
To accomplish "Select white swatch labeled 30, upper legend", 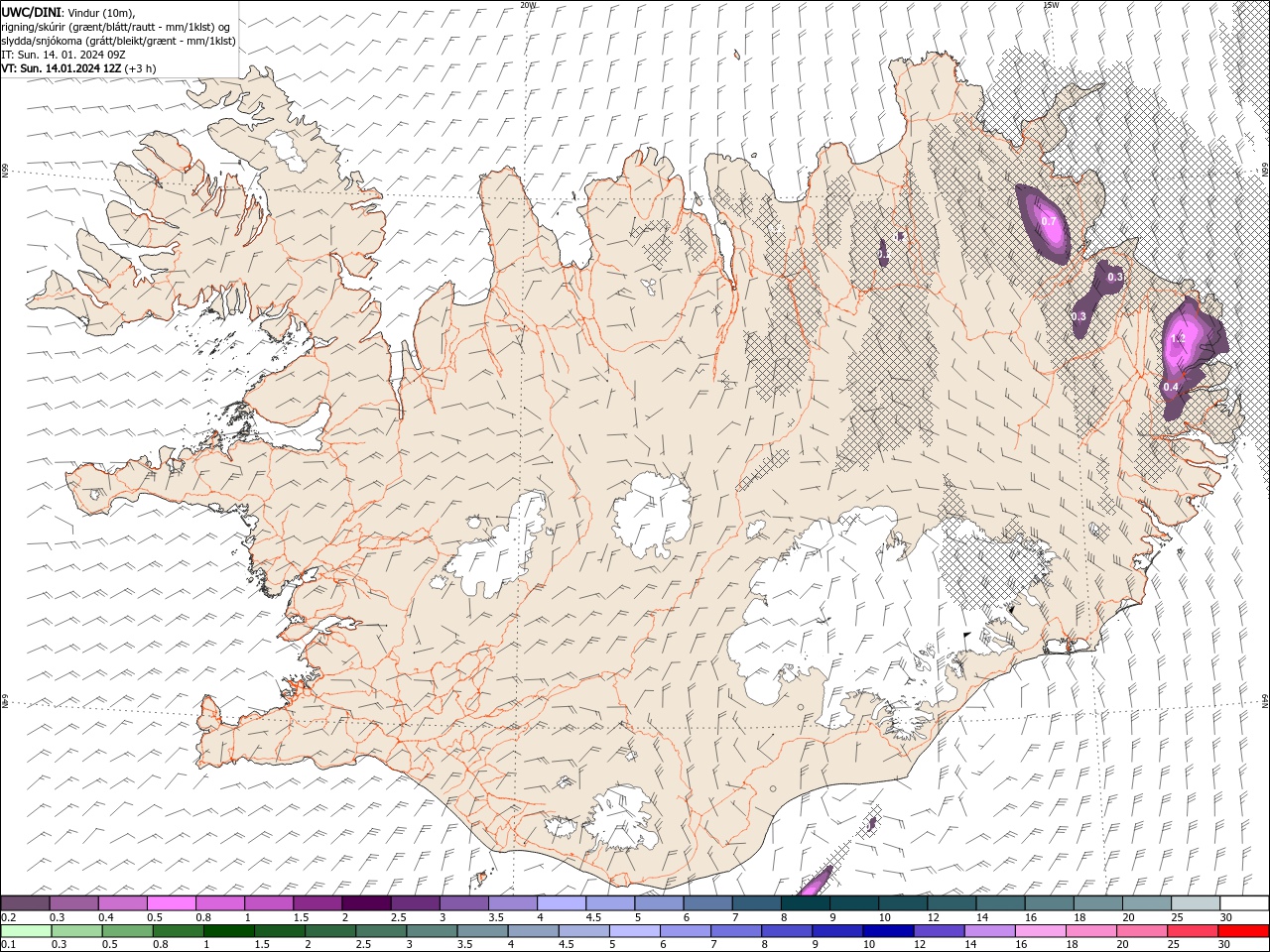I will point(1244,903).
